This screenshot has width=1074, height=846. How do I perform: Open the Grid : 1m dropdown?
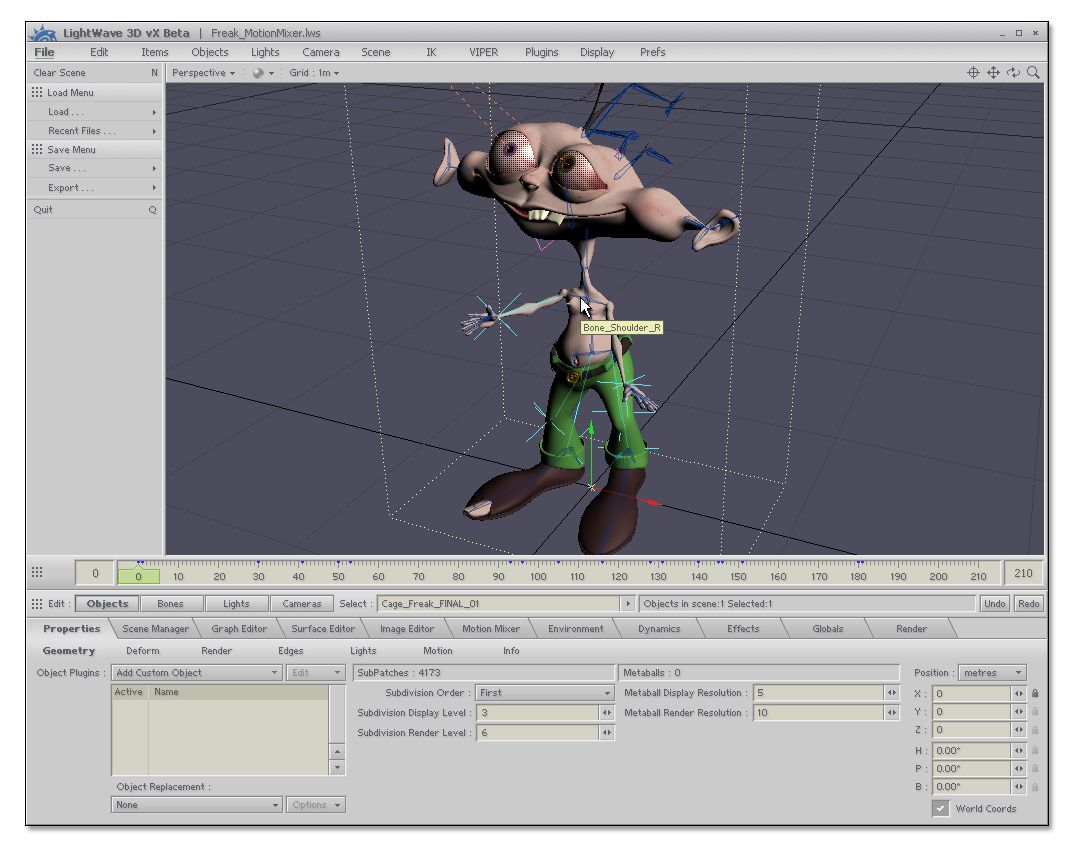[x=314, y=73]
